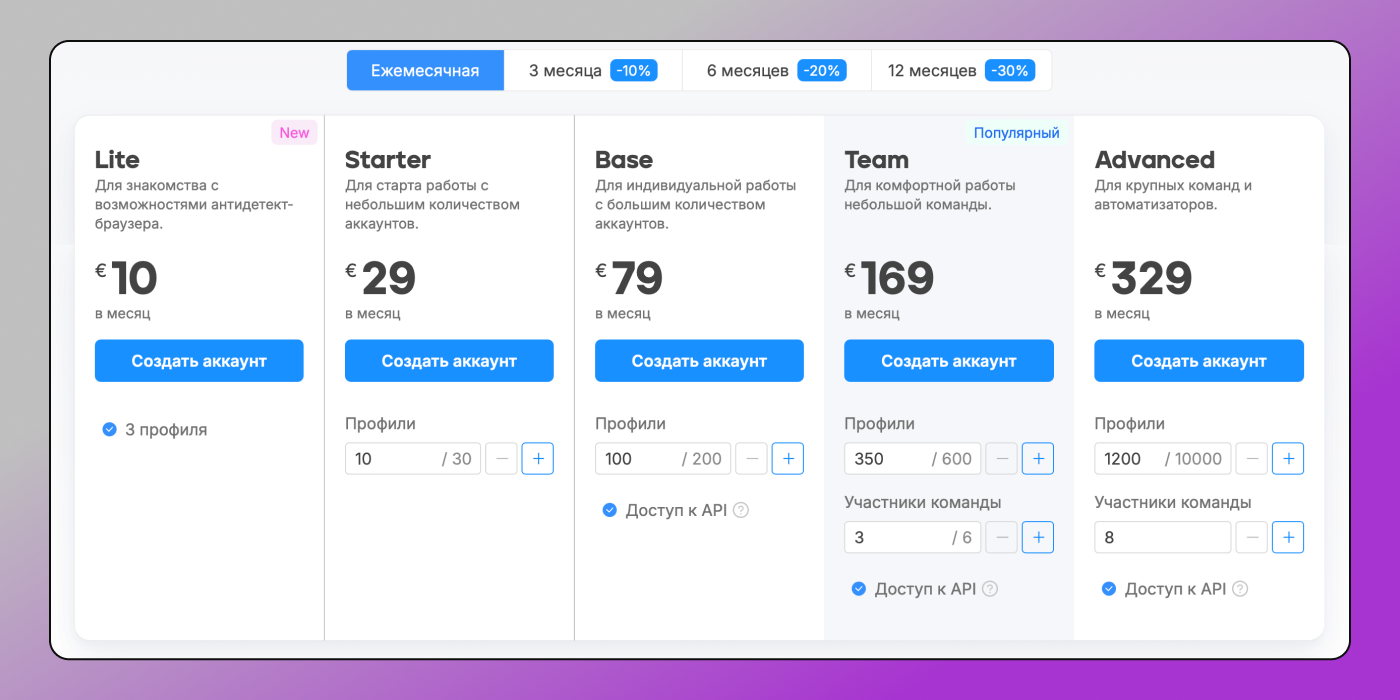Click the minus icon for Base profiles
Viewport: 1400px width, 700px height.
751,458
